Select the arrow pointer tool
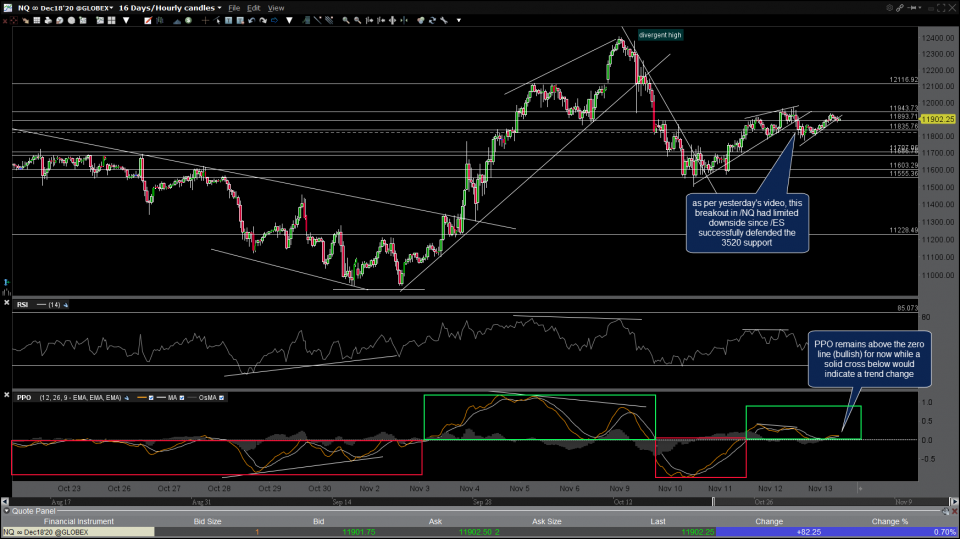 (217, 20)
